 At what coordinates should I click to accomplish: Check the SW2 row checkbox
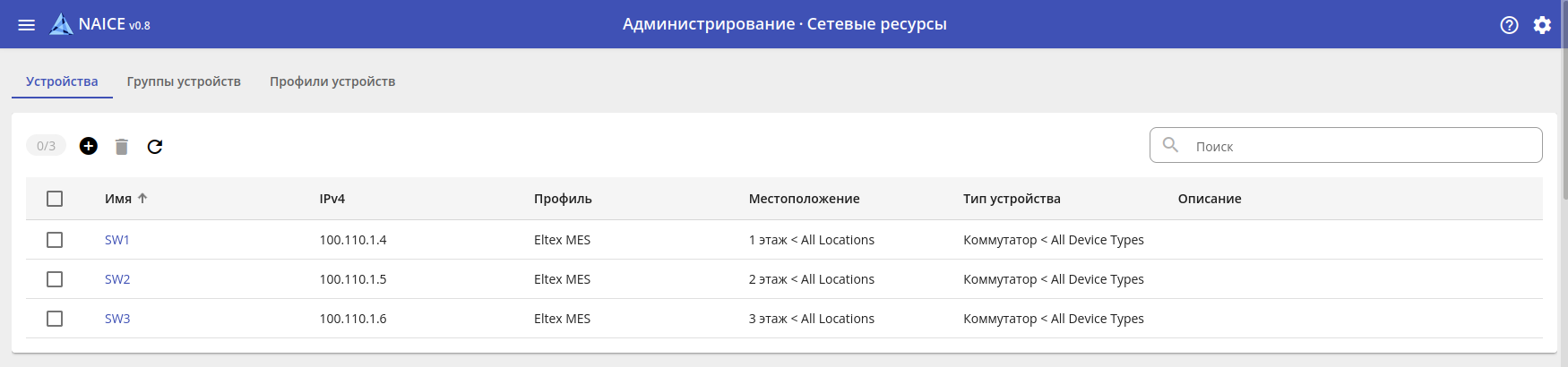tap(55, 279)
